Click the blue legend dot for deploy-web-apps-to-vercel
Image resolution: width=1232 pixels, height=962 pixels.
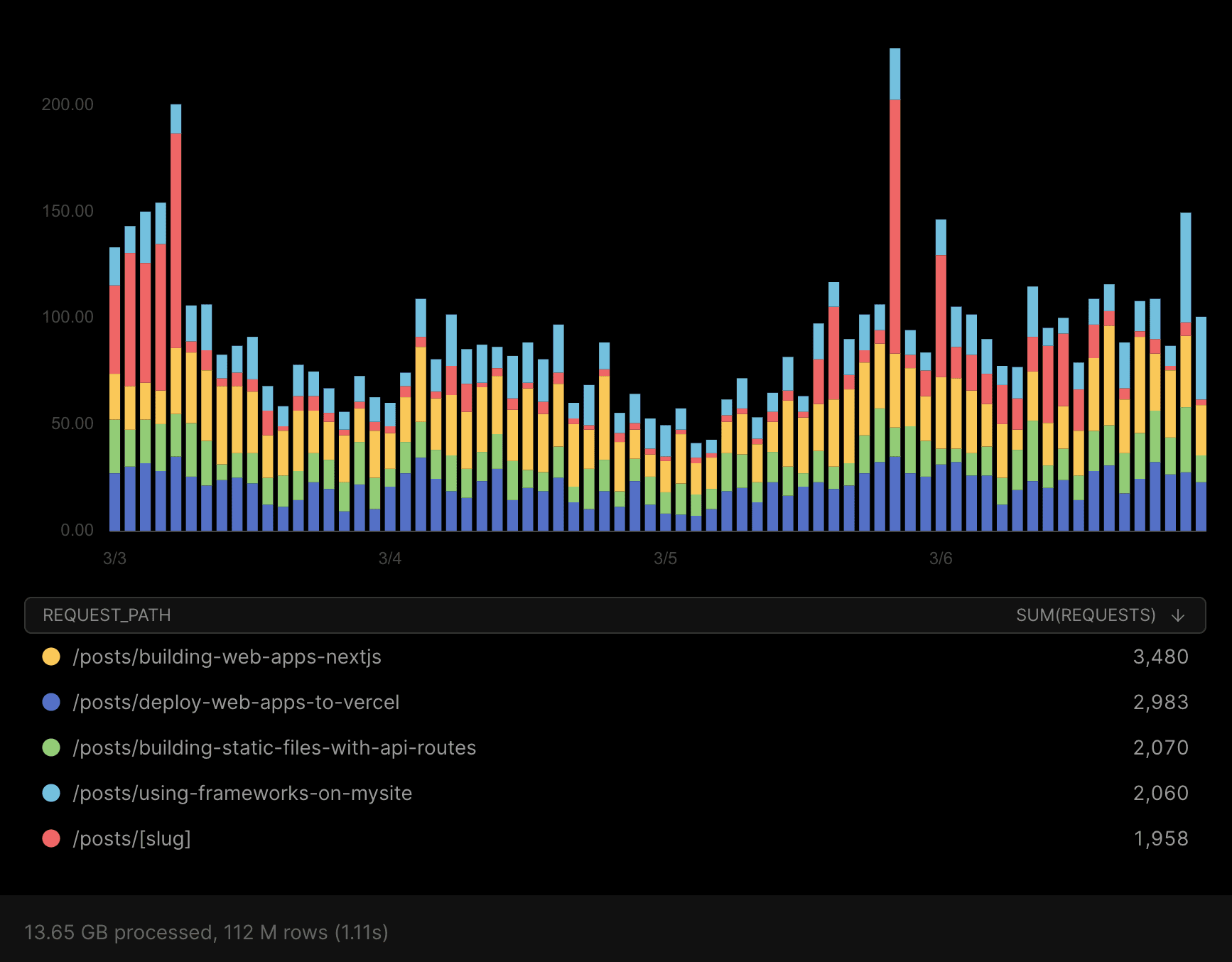[x=52, y=702]
